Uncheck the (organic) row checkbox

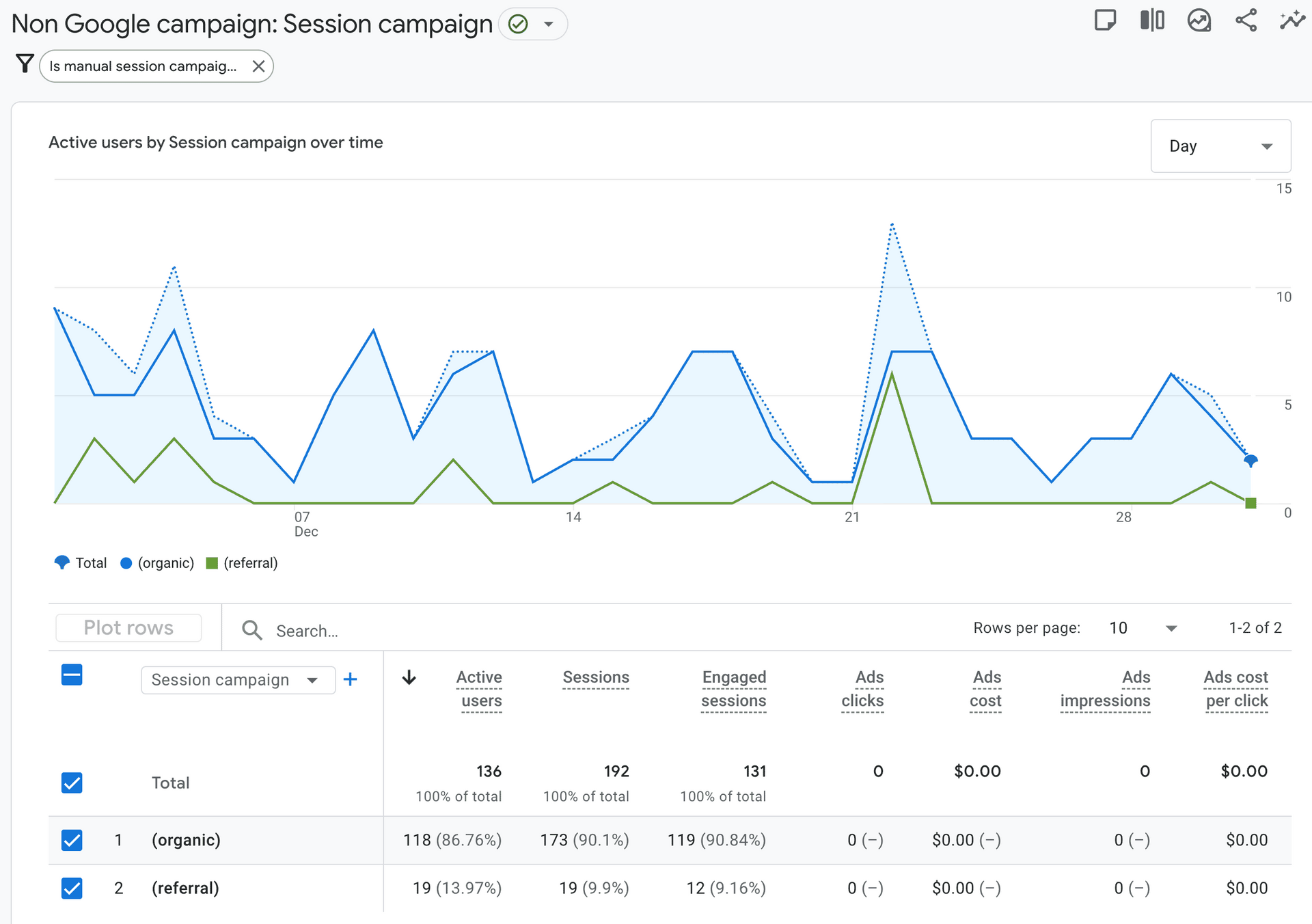pyautogui.click(x=72, y=840)
